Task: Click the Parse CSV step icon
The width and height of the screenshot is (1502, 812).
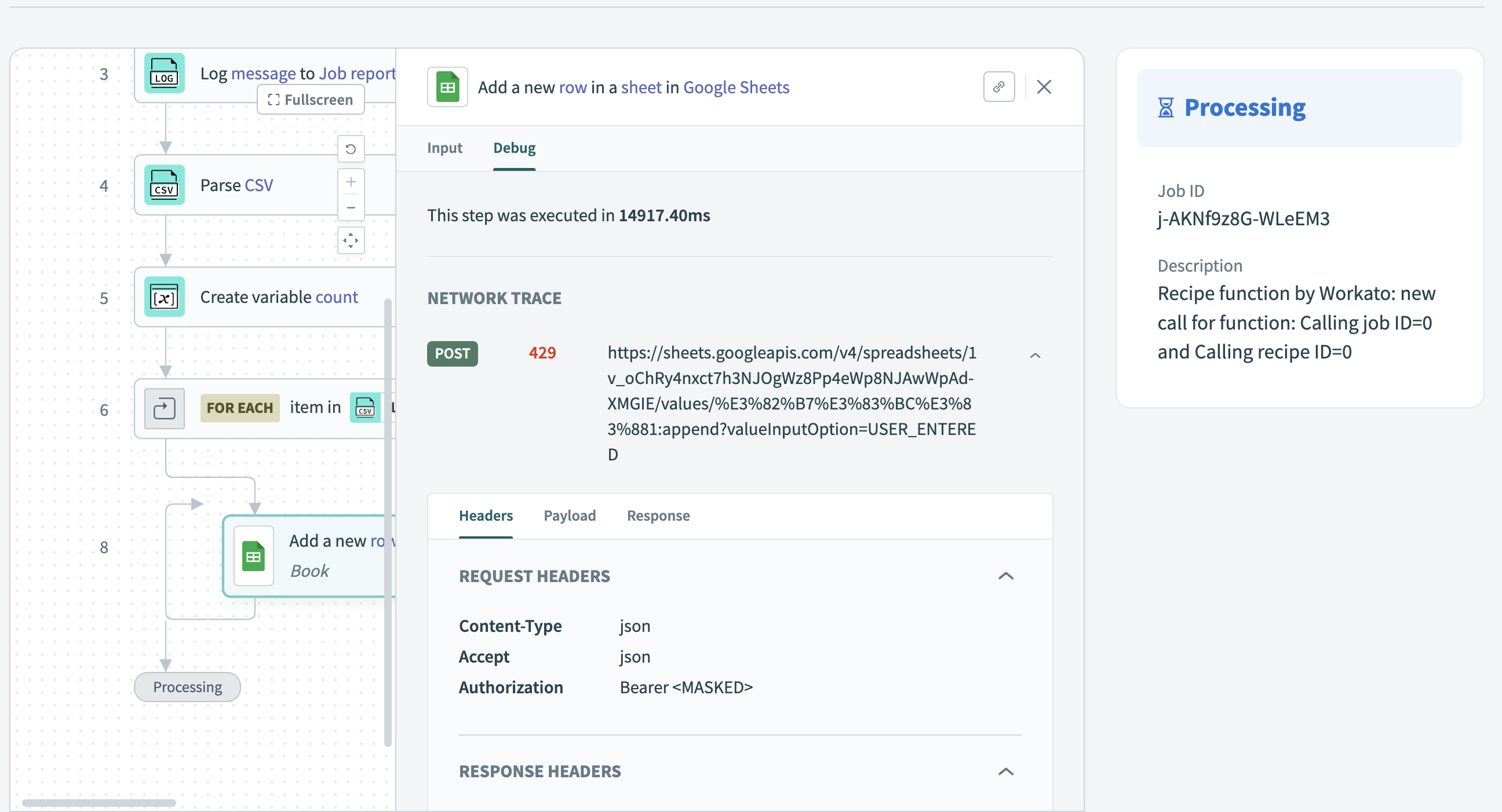Action: 164,185
